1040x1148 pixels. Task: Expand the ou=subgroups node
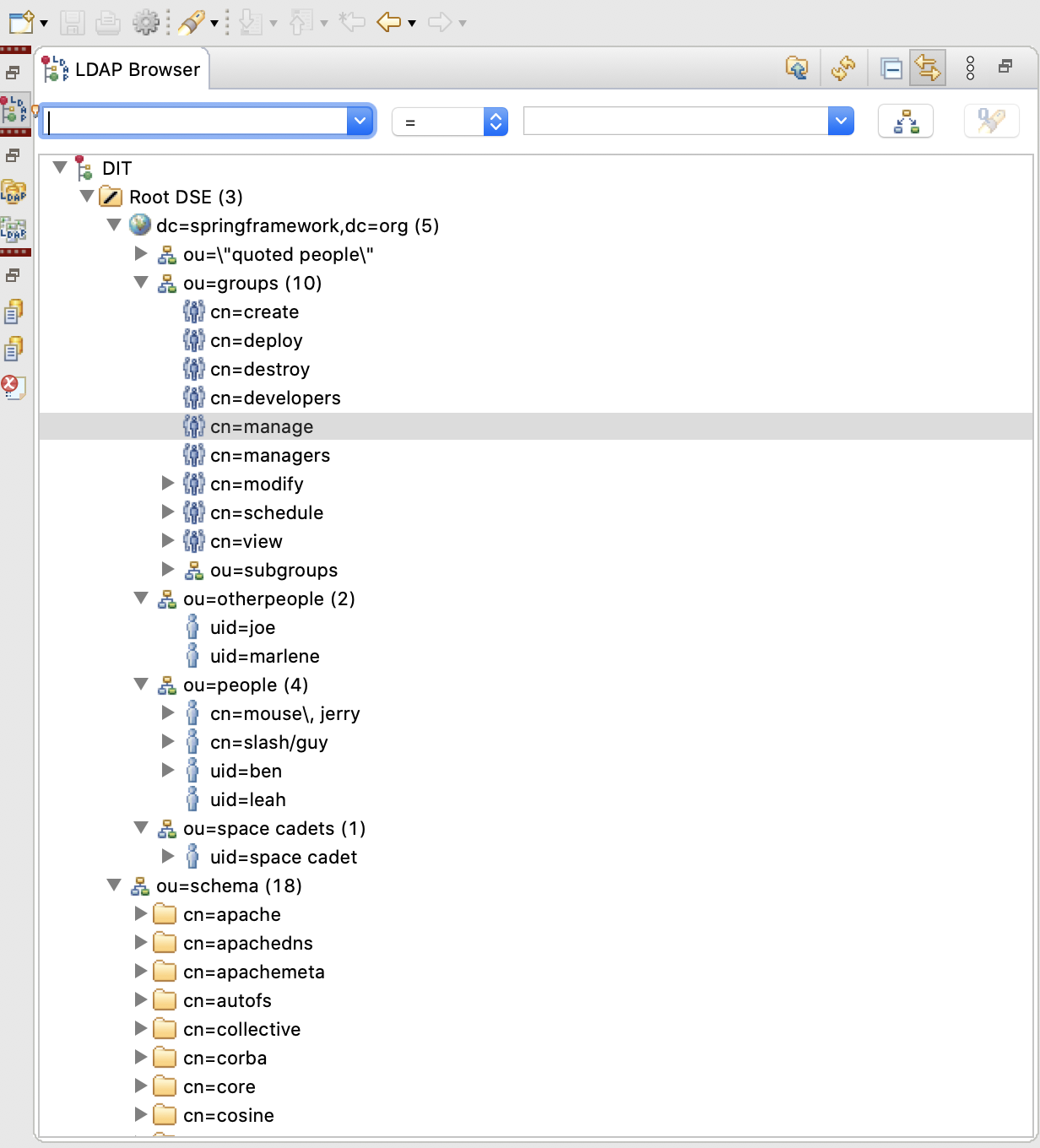[168, 569]
